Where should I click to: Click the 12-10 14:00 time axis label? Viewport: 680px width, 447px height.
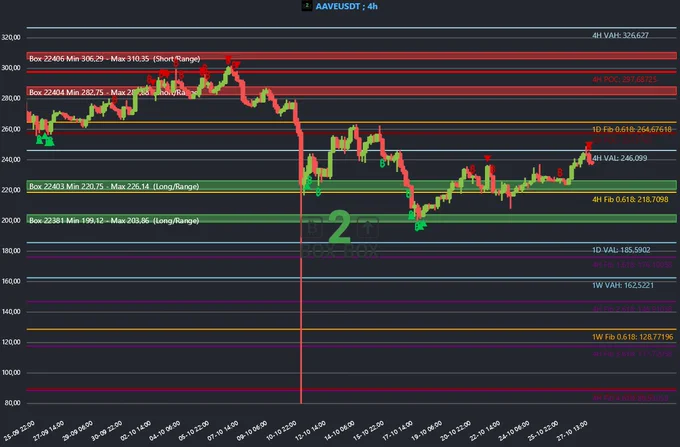(309, 431)
